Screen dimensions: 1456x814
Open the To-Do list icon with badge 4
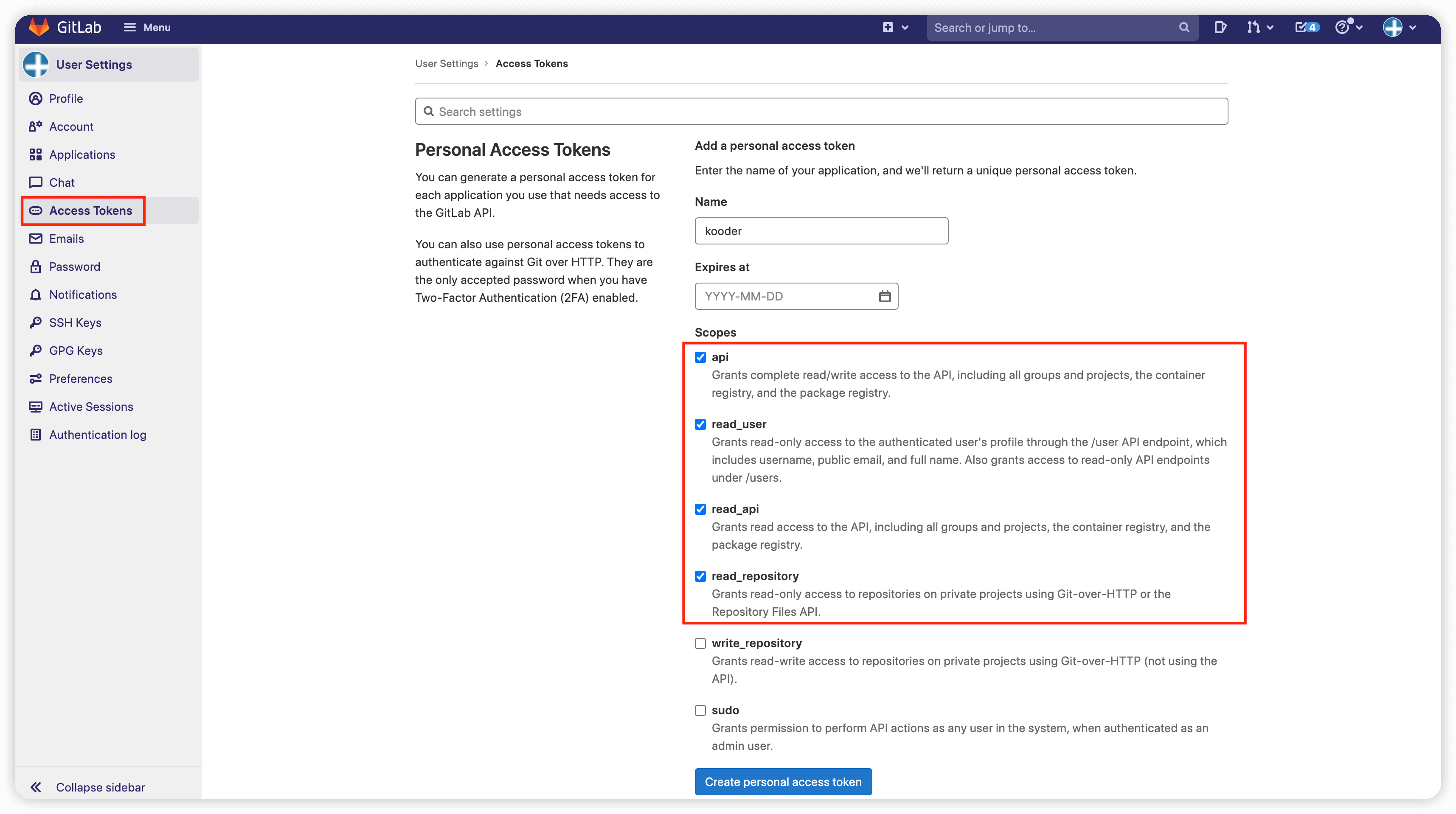pos(1307,27)
